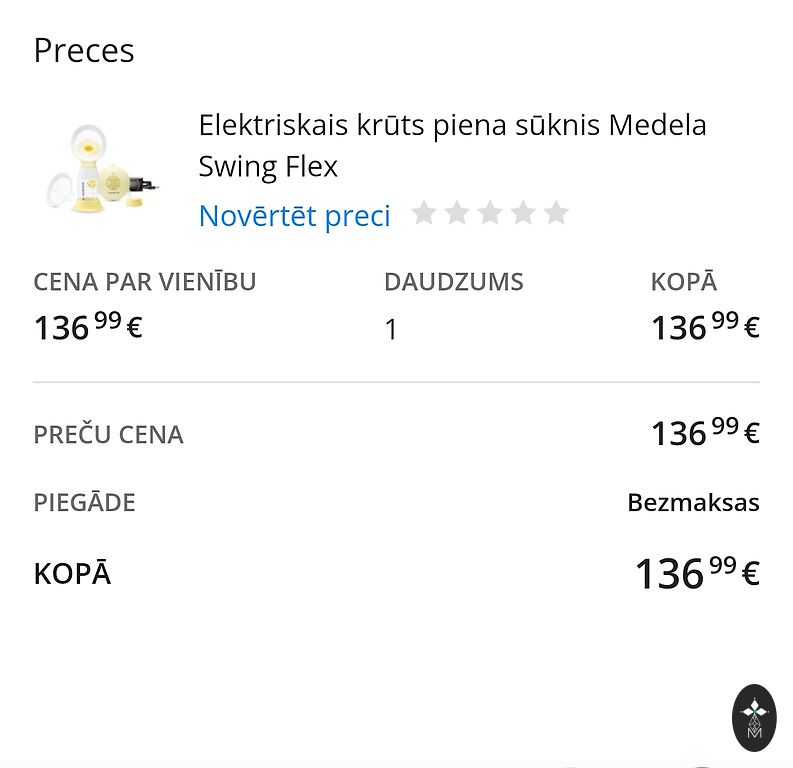Click the quantity value under DAUDZUMS

391,329
